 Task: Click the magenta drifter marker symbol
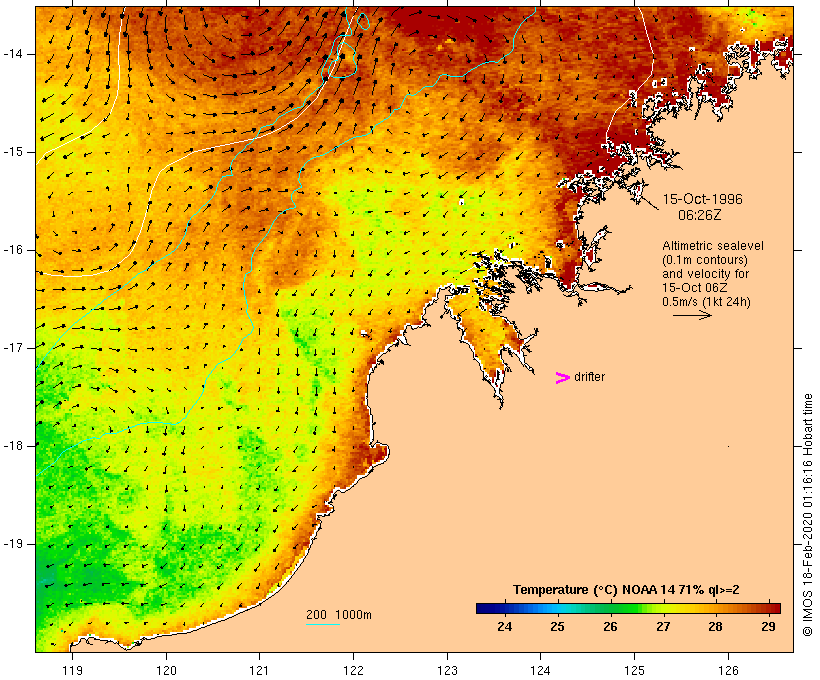pos(562,378)
